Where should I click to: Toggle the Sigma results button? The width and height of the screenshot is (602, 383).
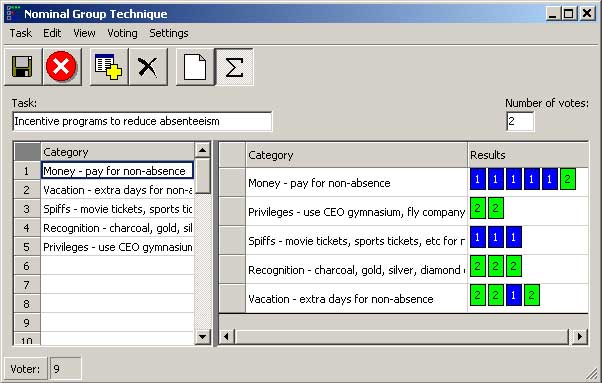[234, 67]
